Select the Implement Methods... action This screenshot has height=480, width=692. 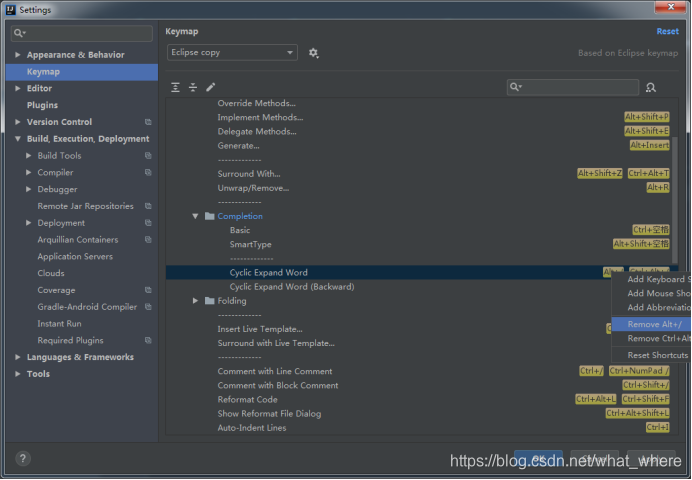click(x=260, y=117)
